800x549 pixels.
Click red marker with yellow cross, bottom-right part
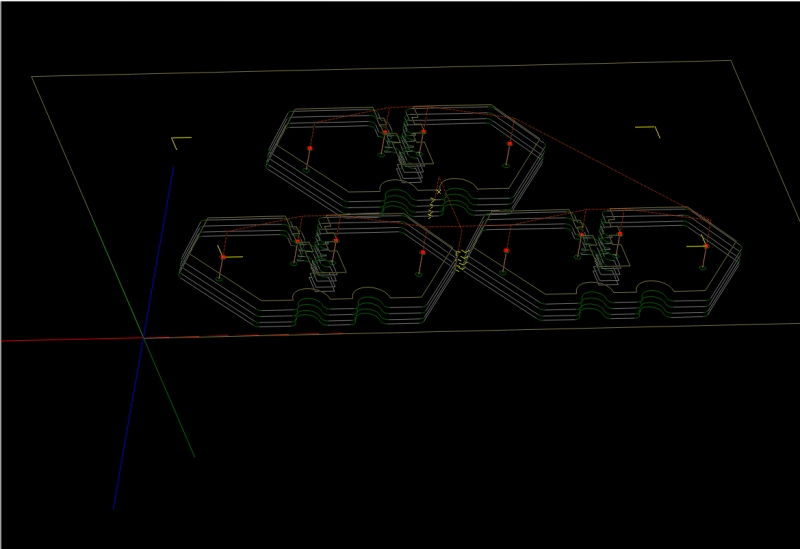coord(706,246)
